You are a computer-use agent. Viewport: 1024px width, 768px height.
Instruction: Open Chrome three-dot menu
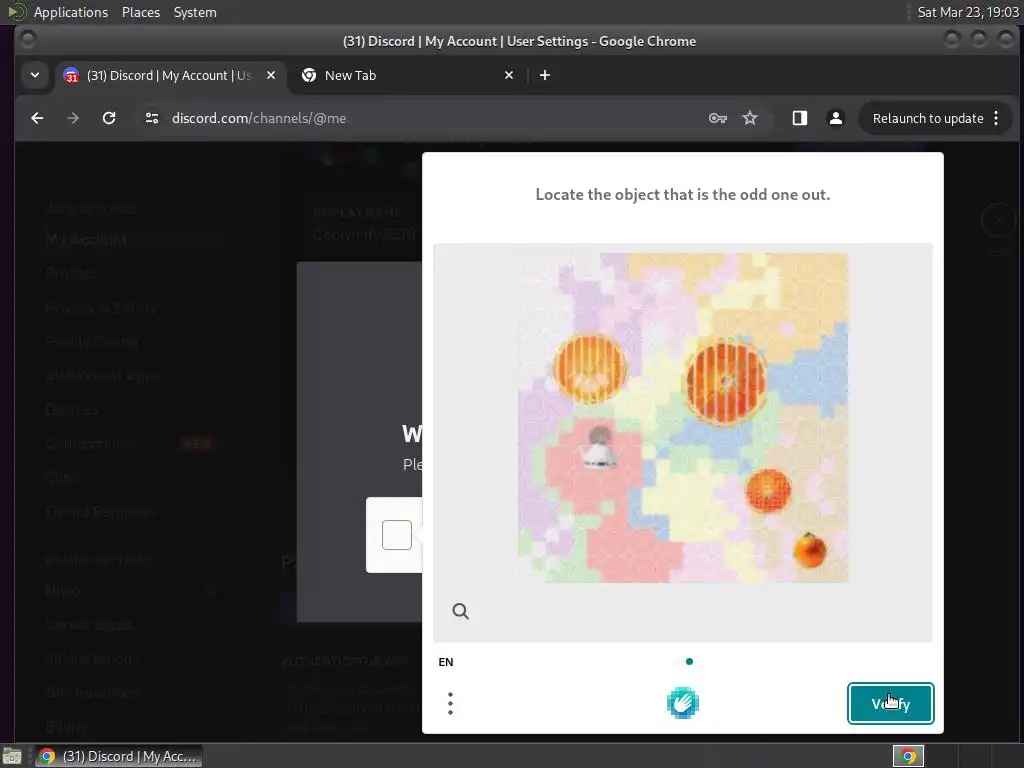tap(996, 118)
